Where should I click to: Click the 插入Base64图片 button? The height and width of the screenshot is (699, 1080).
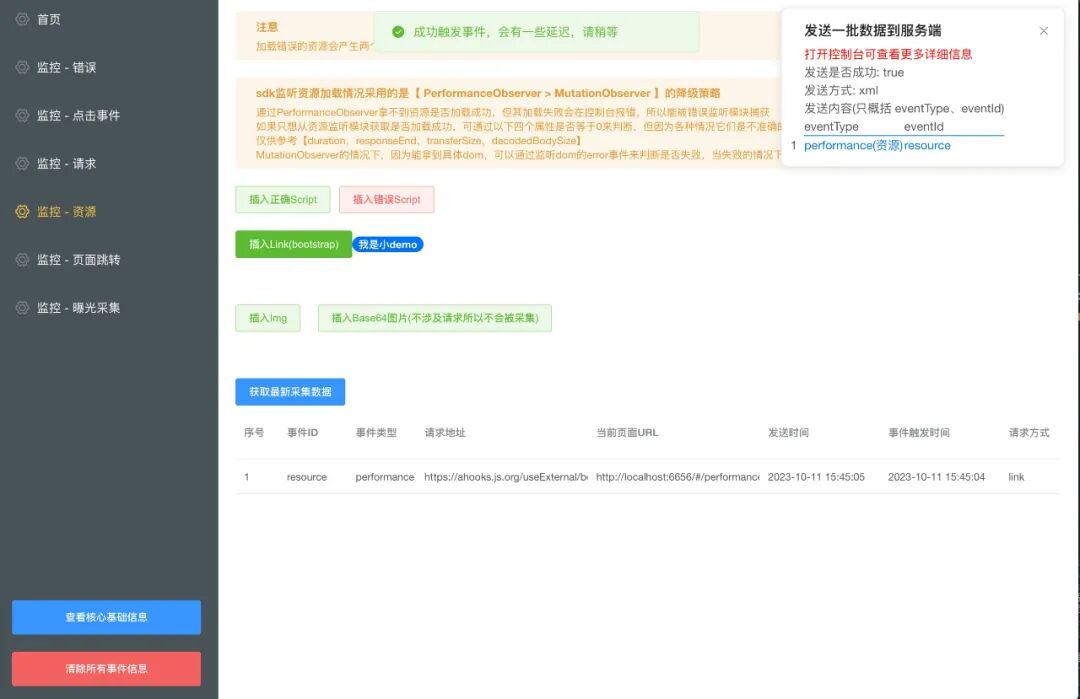434,317
